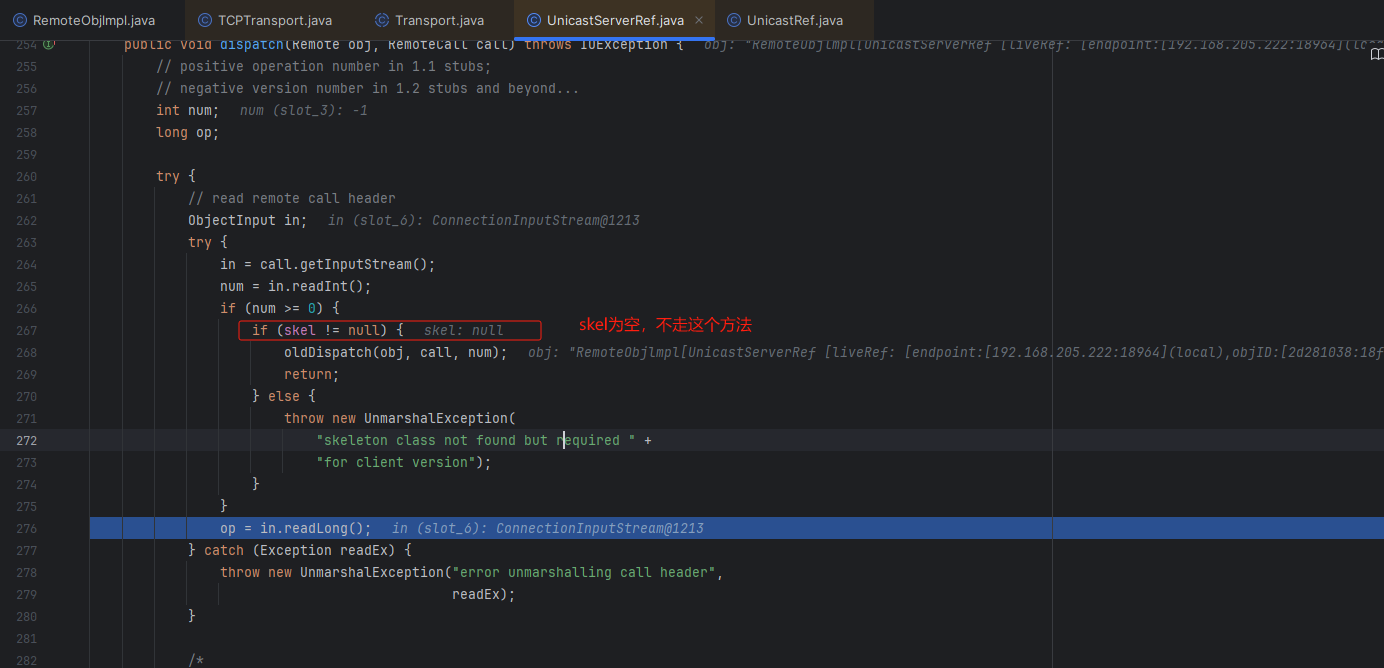The width and height of the screenshot is (1384, 668).
Task: Click the inline hint "skel: null"
Action: point(463,330)
